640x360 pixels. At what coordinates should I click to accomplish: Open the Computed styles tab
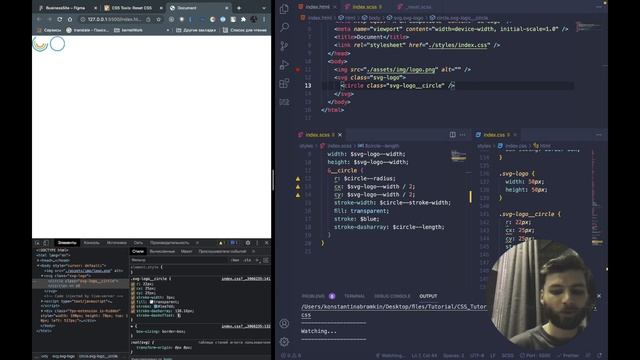pos(162,251)
